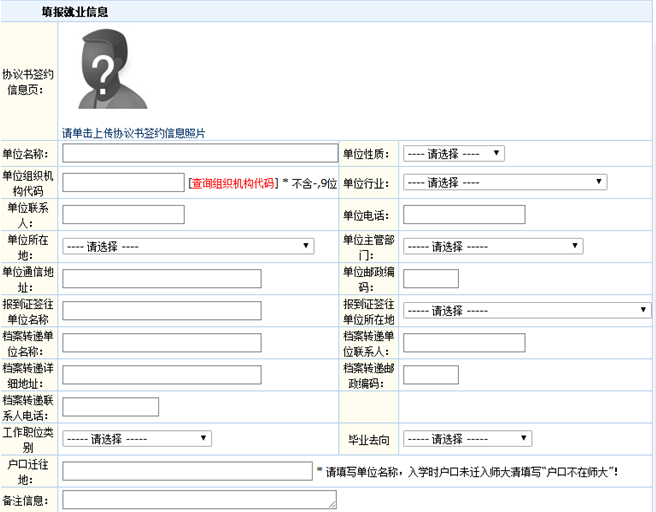Focus the 单位通信地址 input field

pyautogui.click(x=162, y=279)
